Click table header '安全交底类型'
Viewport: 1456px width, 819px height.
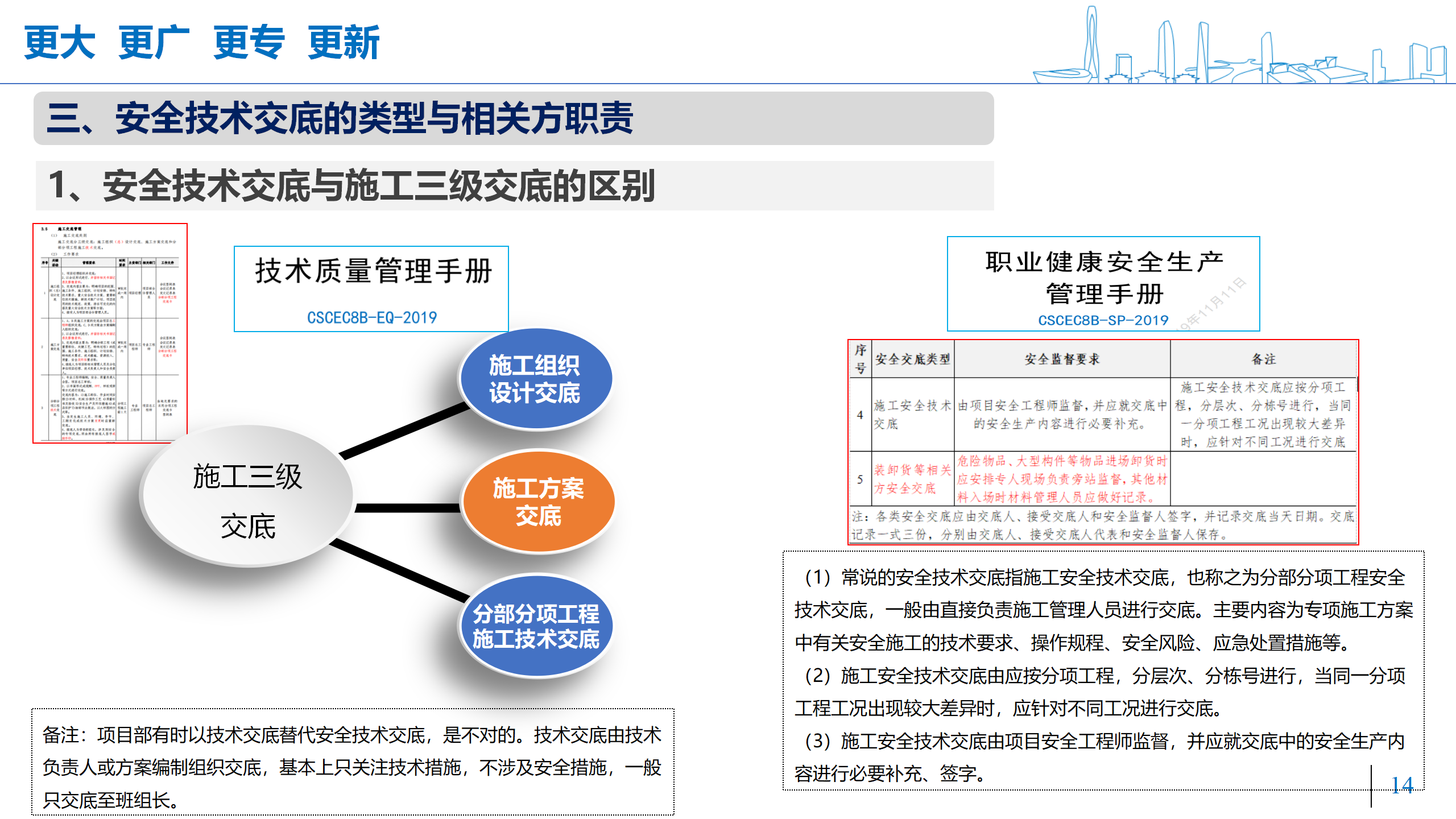pyautogui.click(x=913, y=359)
